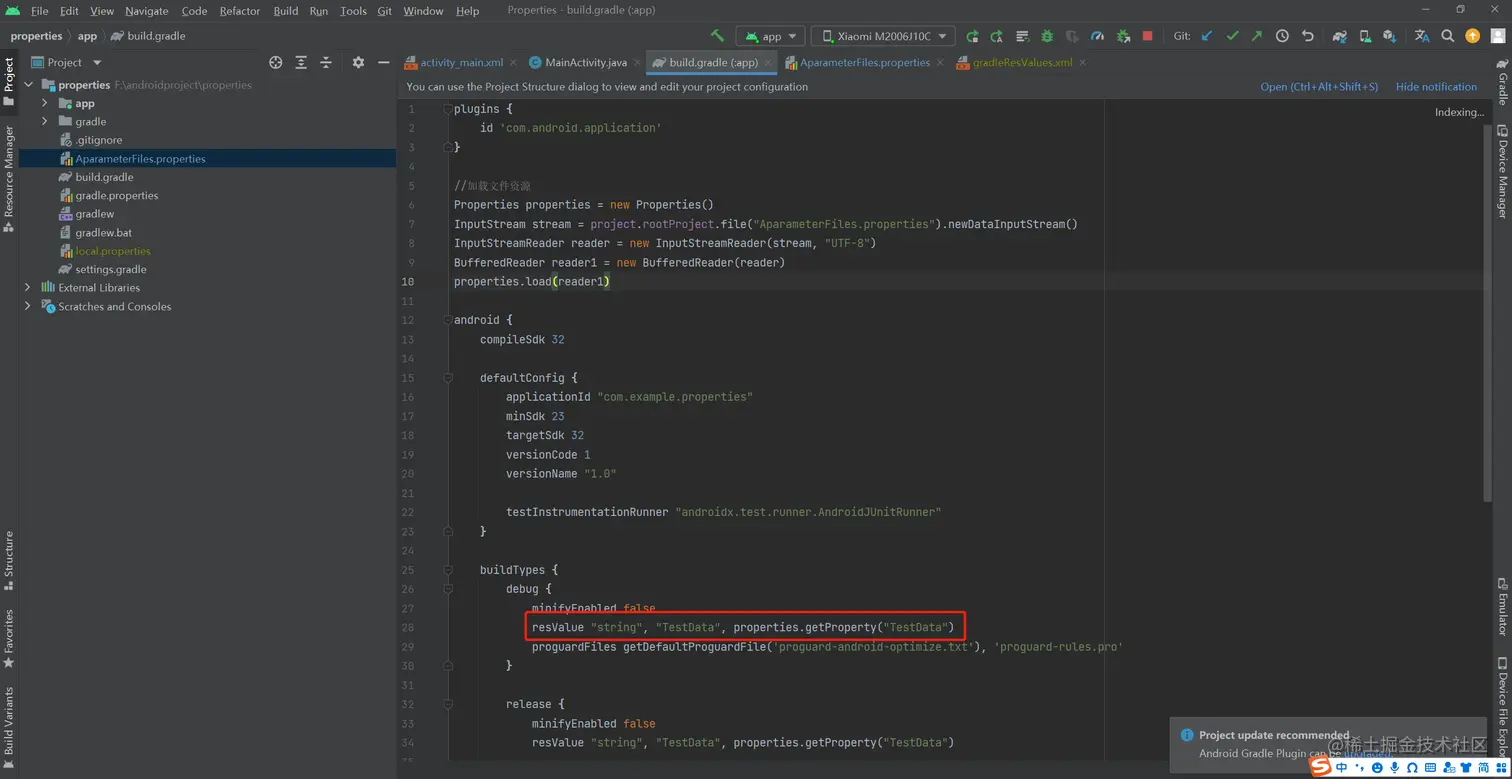
Task: Click Git Rollback undo arrow
Action: coord(1307,36)
